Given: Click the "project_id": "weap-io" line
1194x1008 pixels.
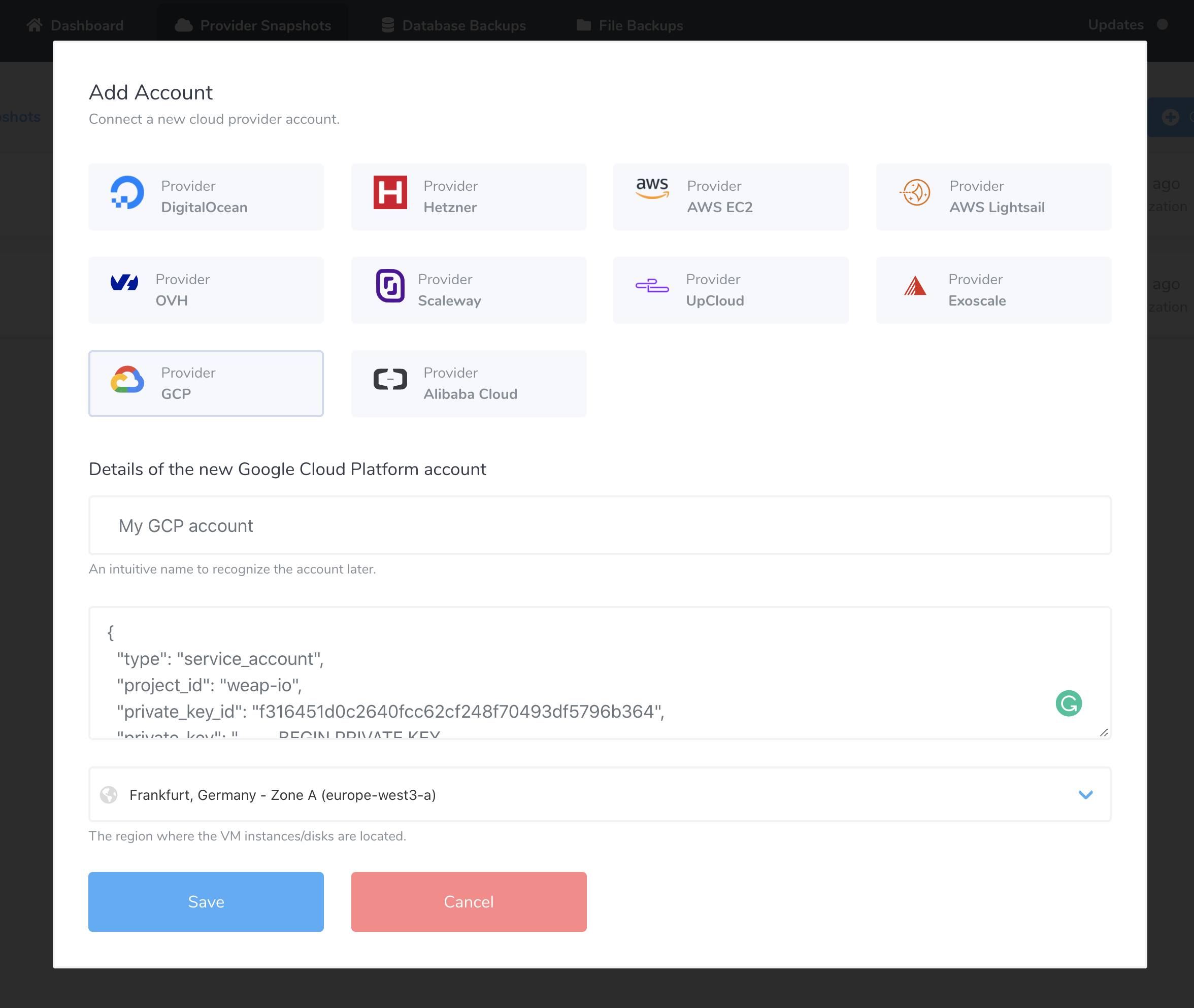Looking at the screenshot, I should pyautogui.click(x=209, y=685).
